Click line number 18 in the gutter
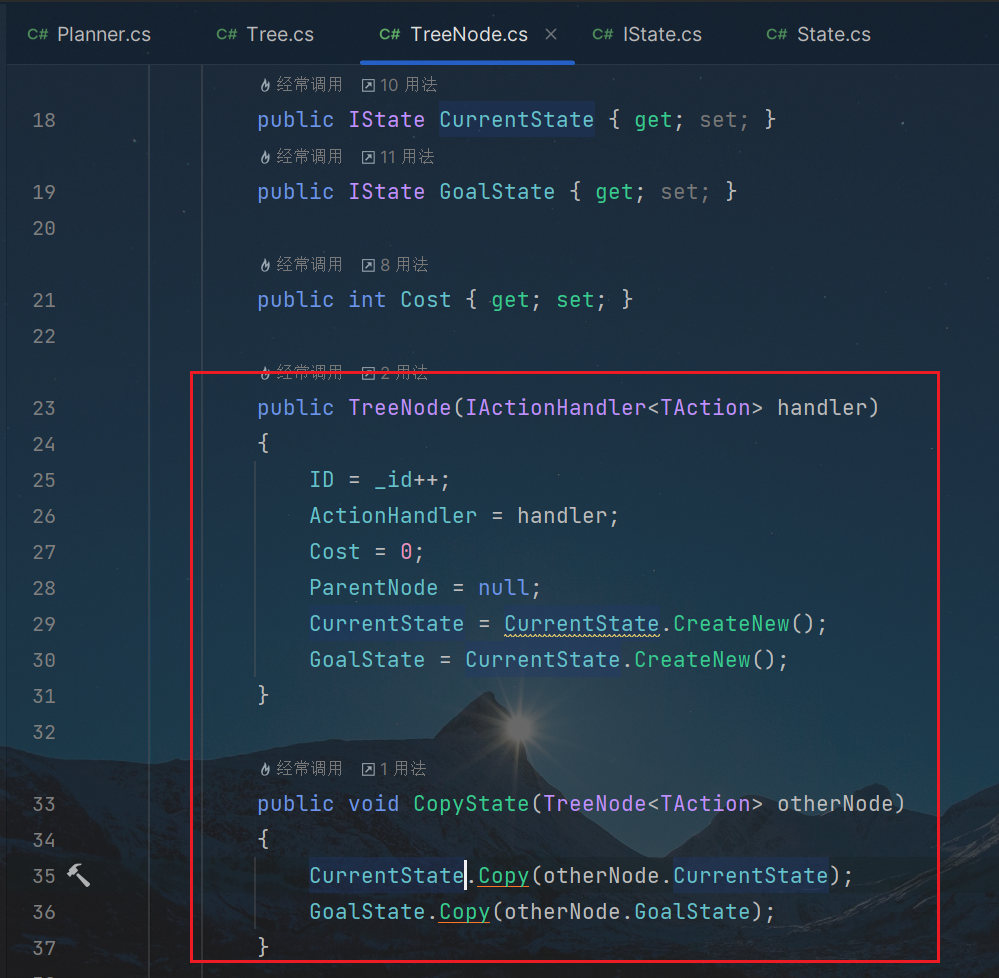Image resolution: width=999 pixels, height=978 pixels. (44, 120)
